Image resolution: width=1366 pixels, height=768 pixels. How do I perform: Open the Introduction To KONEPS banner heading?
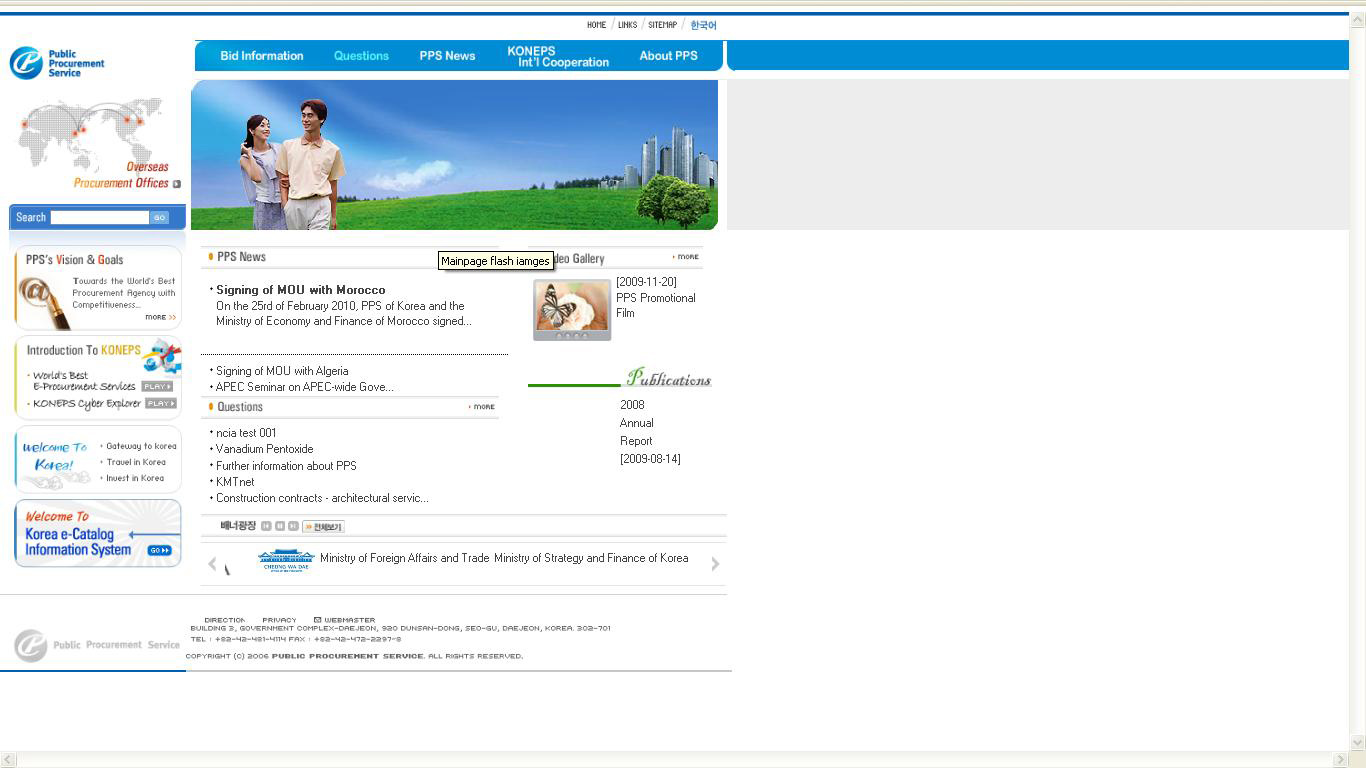tap(84, 350)
